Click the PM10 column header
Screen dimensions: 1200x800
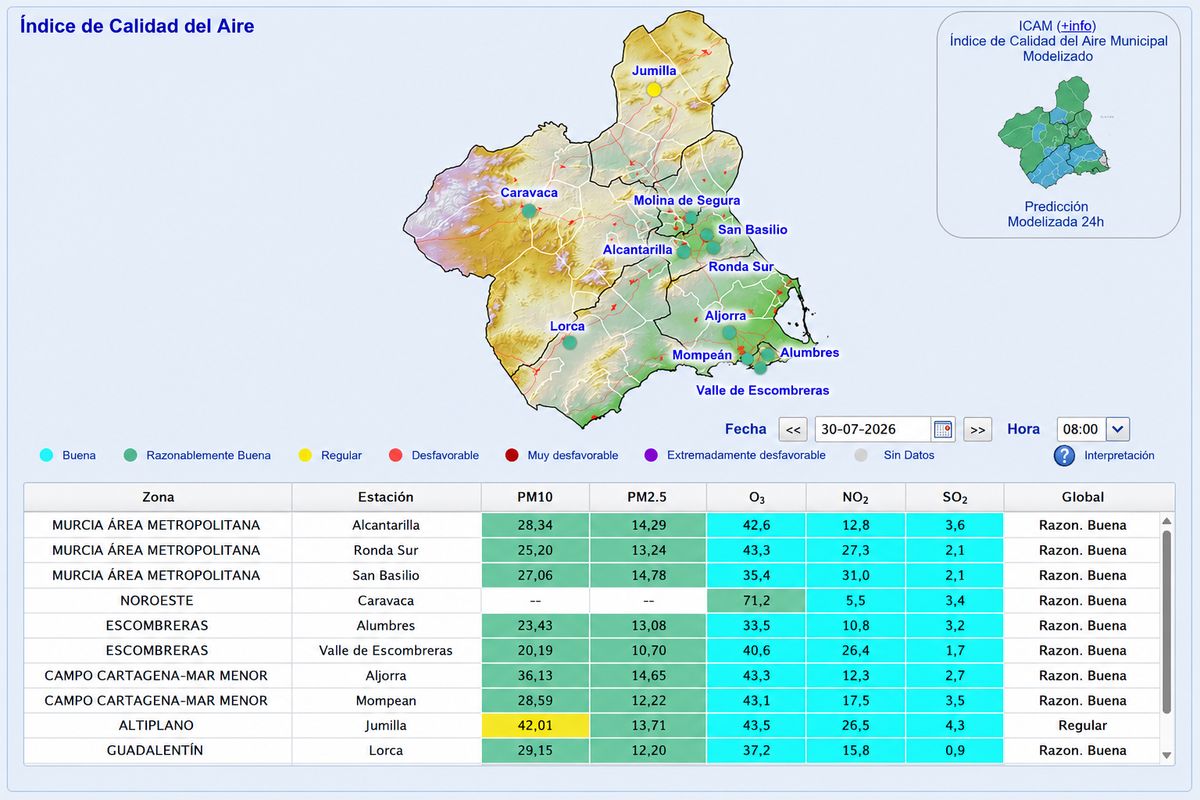pyautogui.click(x=535, y=497)
